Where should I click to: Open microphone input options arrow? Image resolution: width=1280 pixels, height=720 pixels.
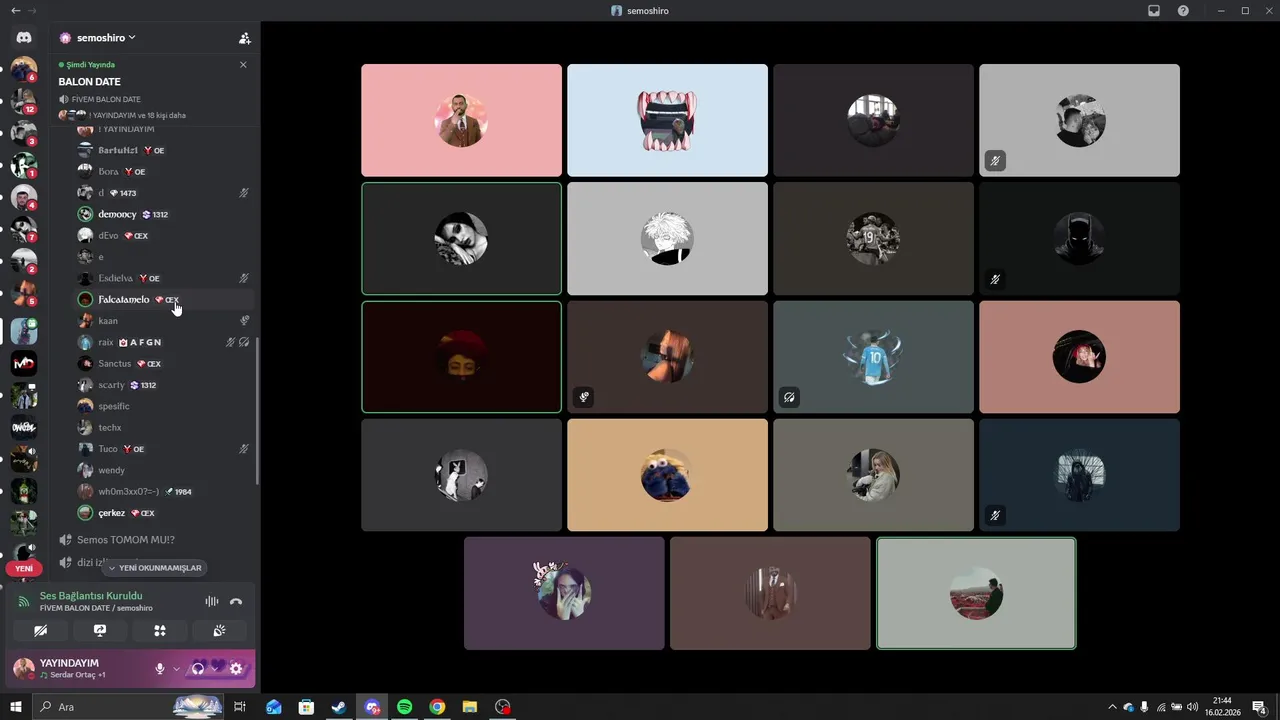point(176,668)
